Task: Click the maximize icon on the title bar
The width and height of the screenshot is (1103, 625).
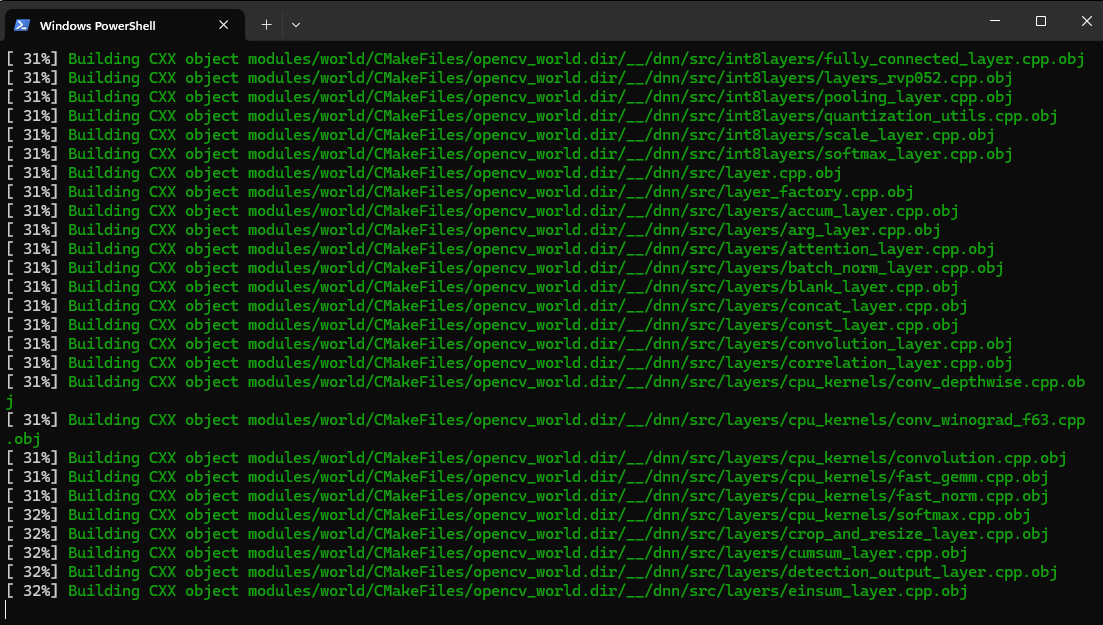Action: (x=1039, y=21)
